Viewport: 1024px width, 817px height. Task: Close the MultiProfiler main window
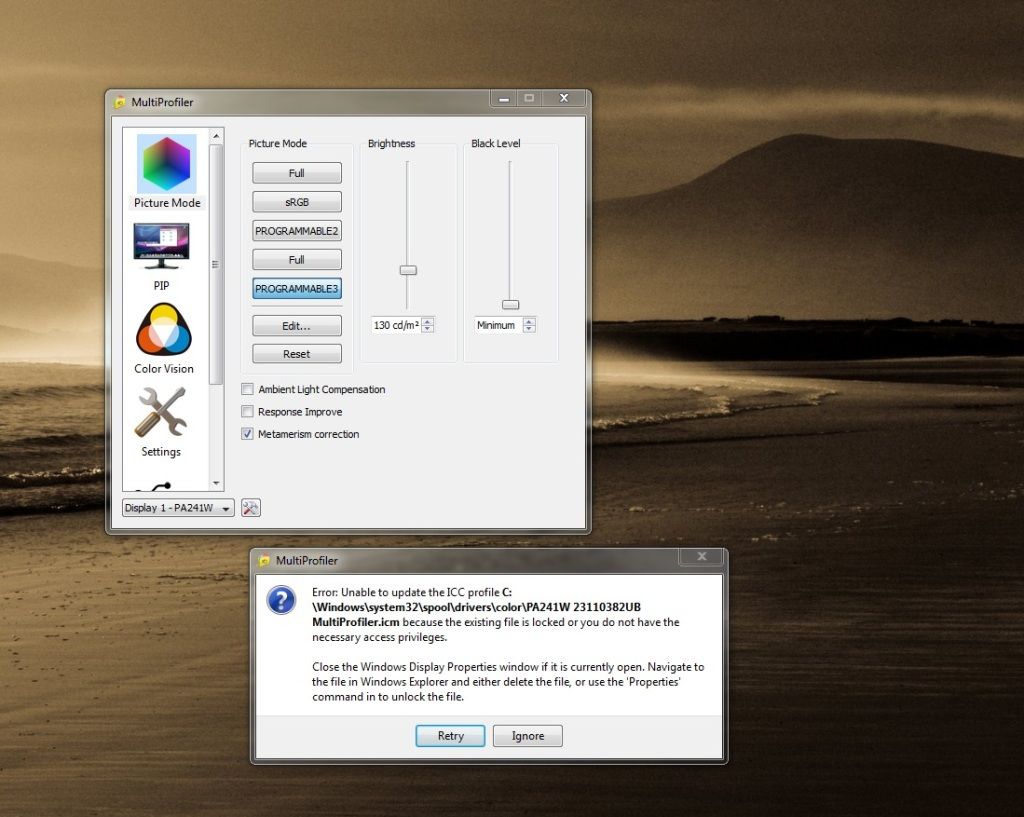pyautogui.click(x=564, y=98)
